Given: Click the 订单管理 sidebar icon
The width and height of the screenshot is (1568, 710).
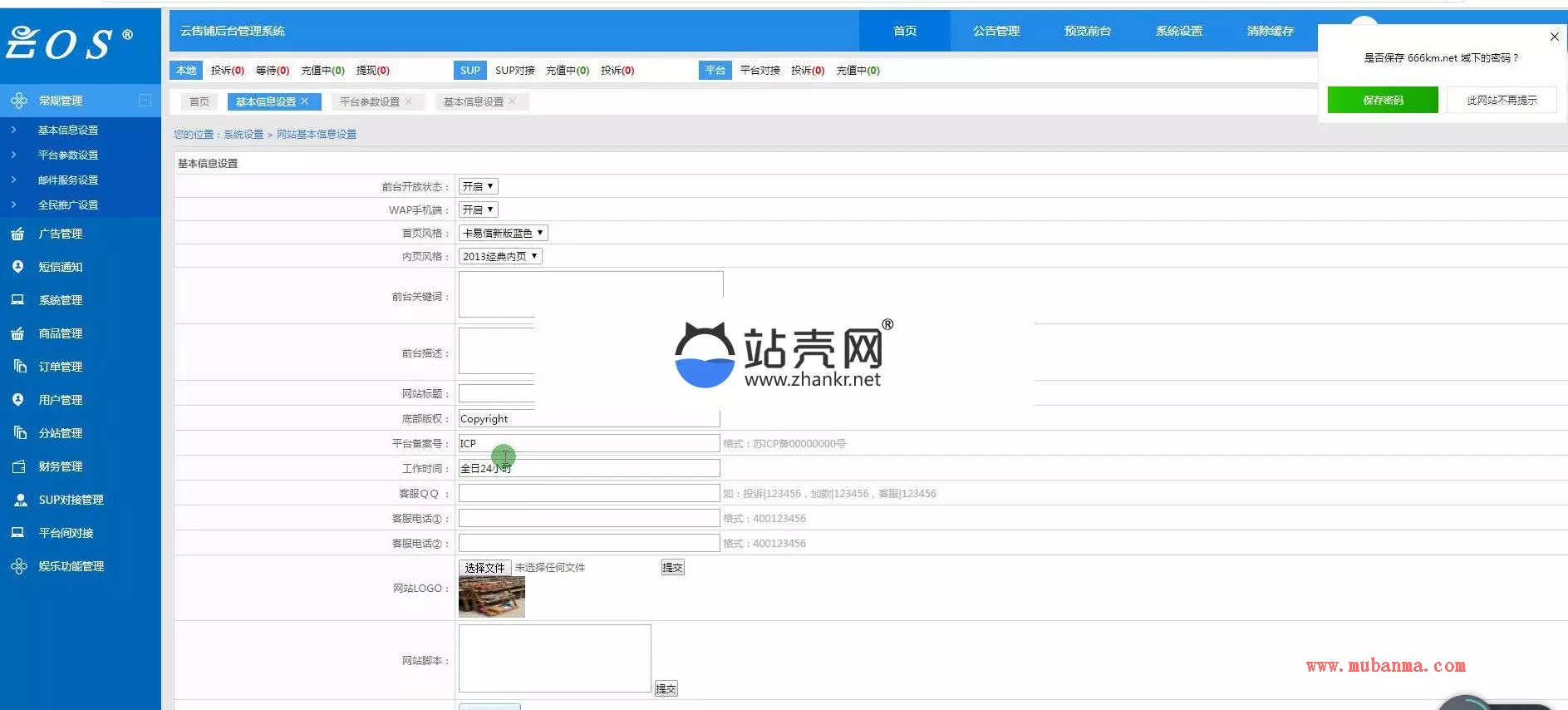Looking at the screenshot, I should (19, 367).
